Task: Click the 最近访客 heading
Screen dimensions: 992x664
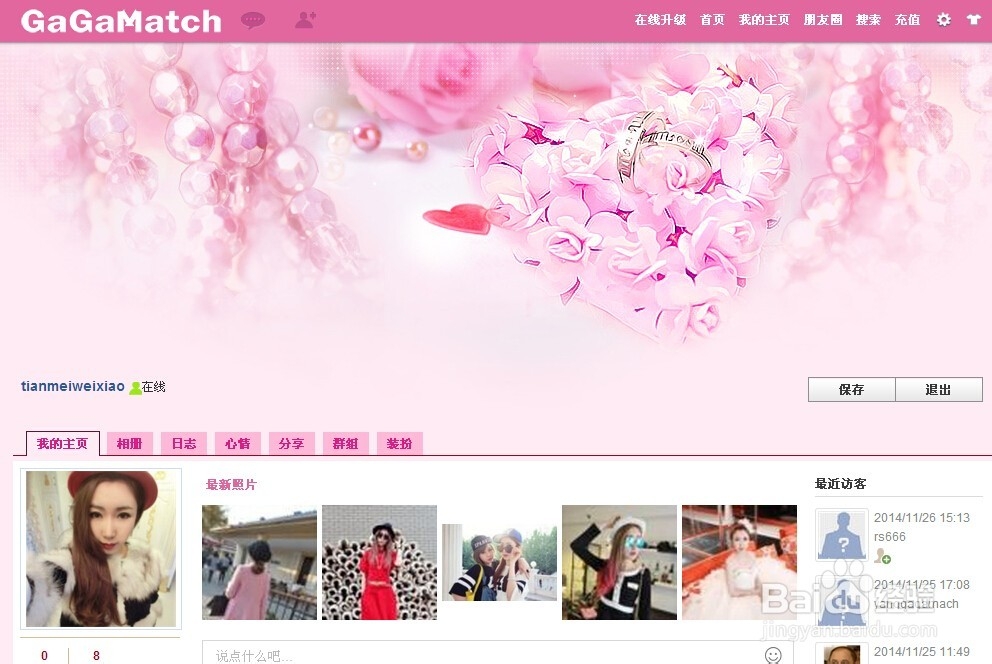Action: 841,484
